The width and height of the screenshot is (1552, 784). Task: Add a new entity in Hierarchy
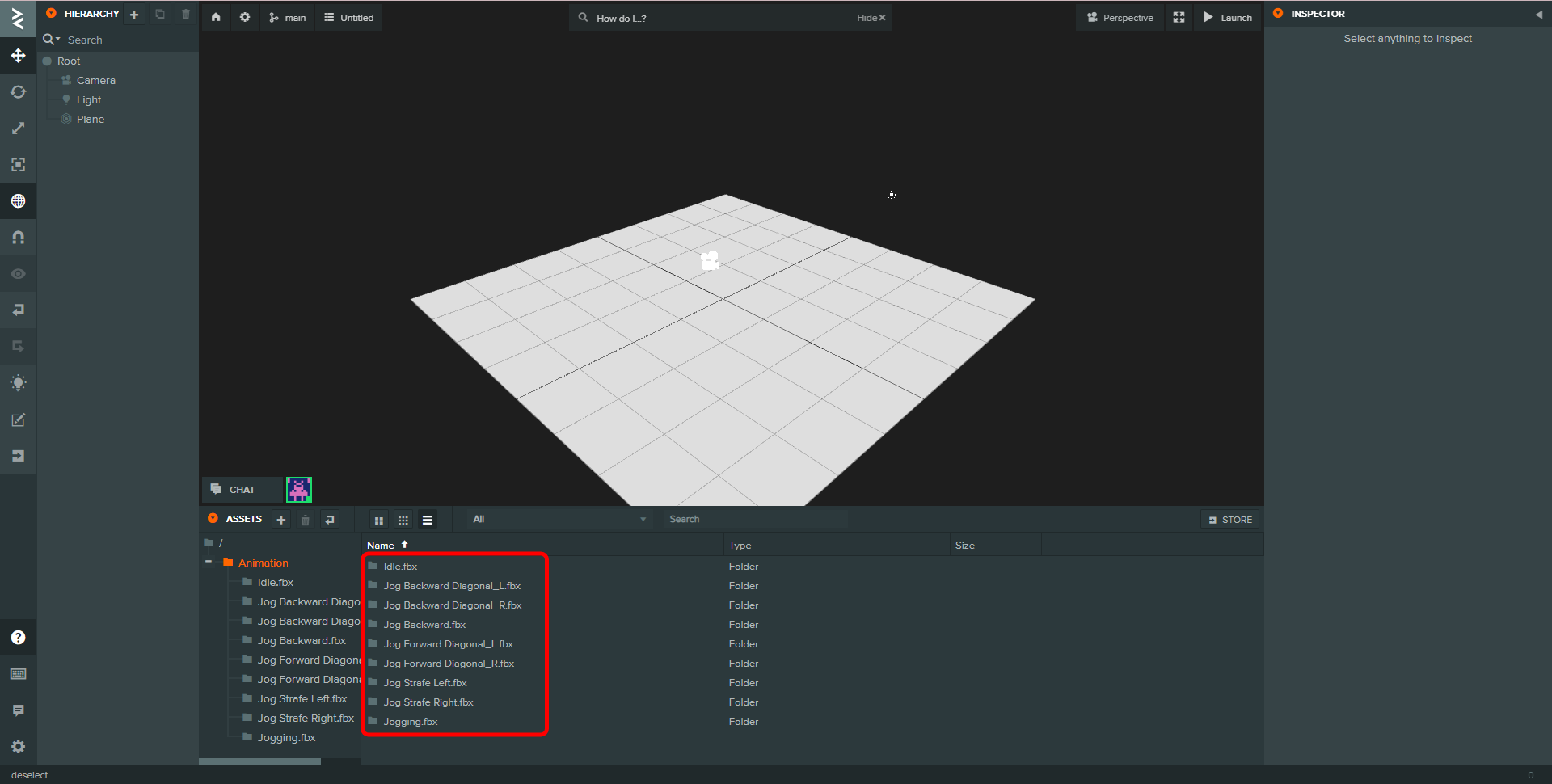pyautogui.click(x=134, y=14)
